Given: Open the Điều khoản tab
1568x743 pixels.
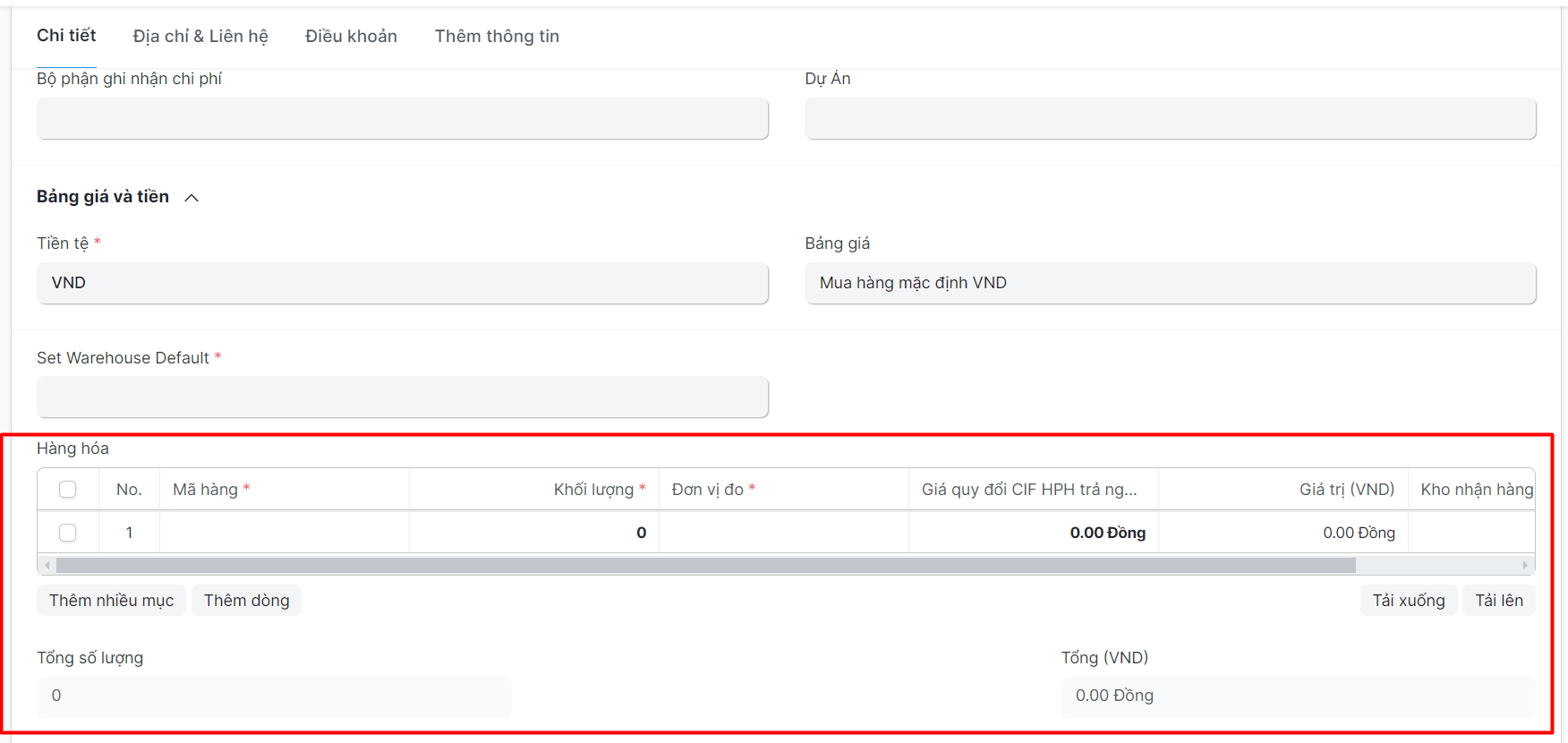Looking at the screenshot, I should coord(351,37).
